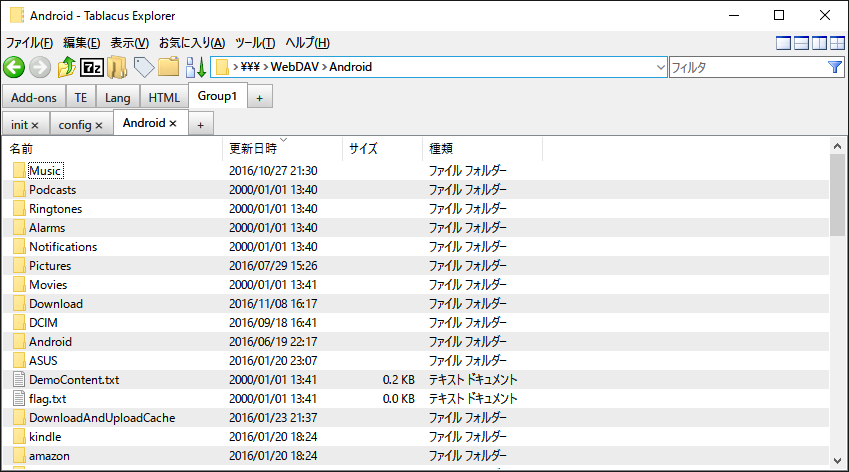Screen dimensions: 849x472
Task: Click the DemoContent.txt file icon
Action: (19, 379)
